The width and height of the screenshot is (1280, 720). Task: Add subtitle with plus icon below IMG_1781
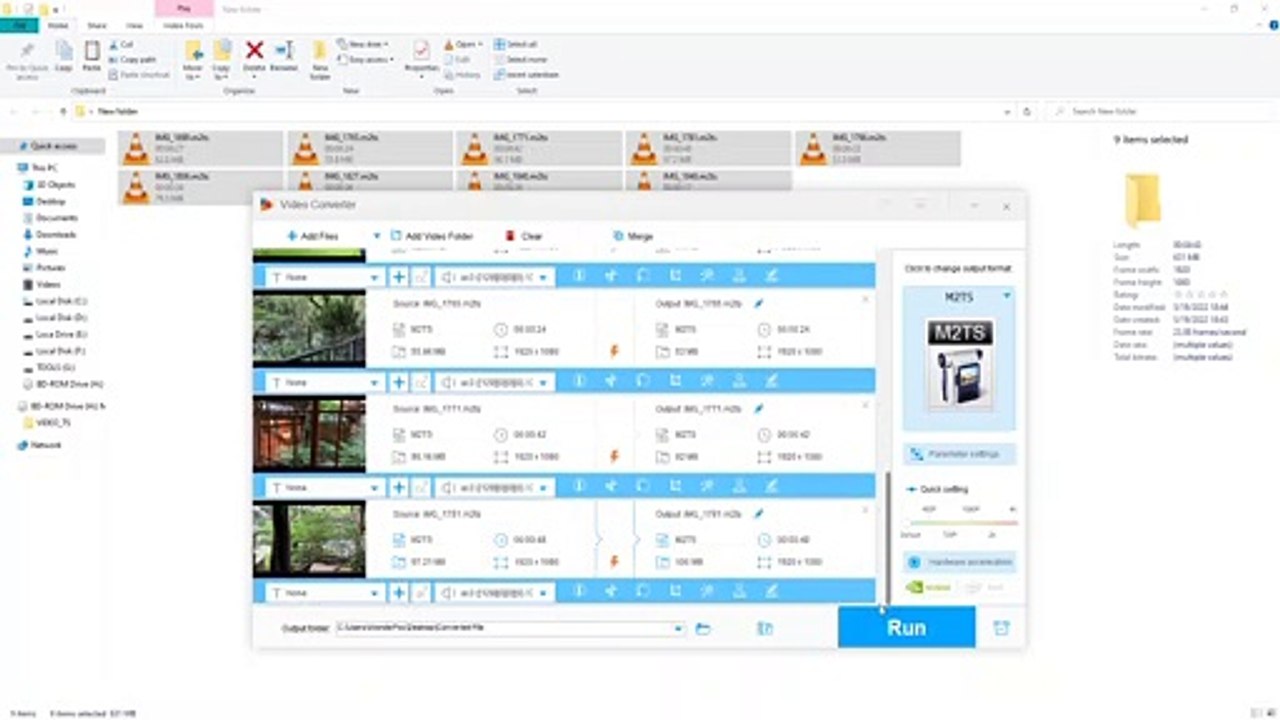(399, 592)
